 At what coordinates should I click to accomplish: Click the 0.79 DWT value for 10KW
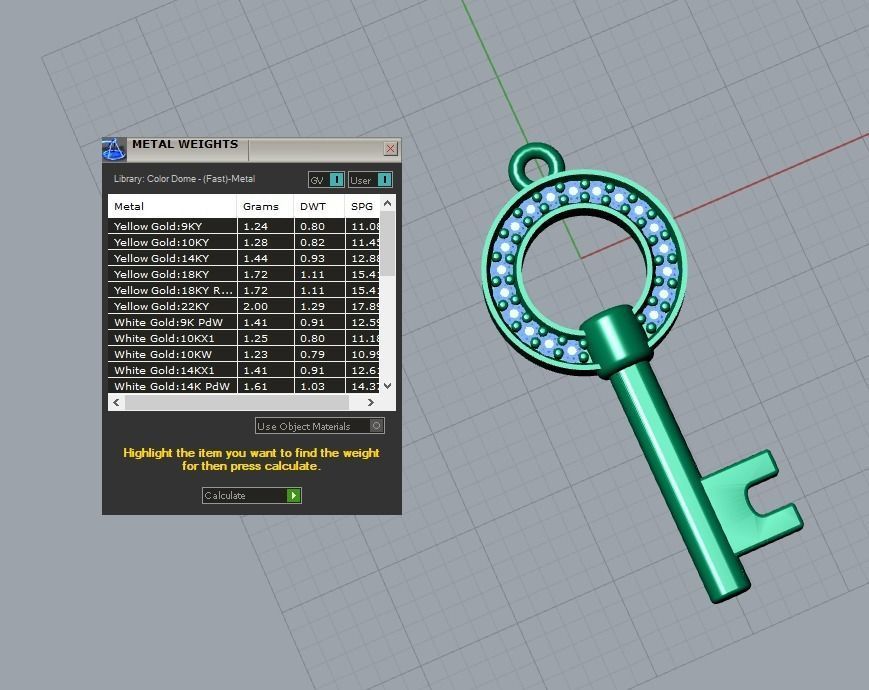(313, 355)
